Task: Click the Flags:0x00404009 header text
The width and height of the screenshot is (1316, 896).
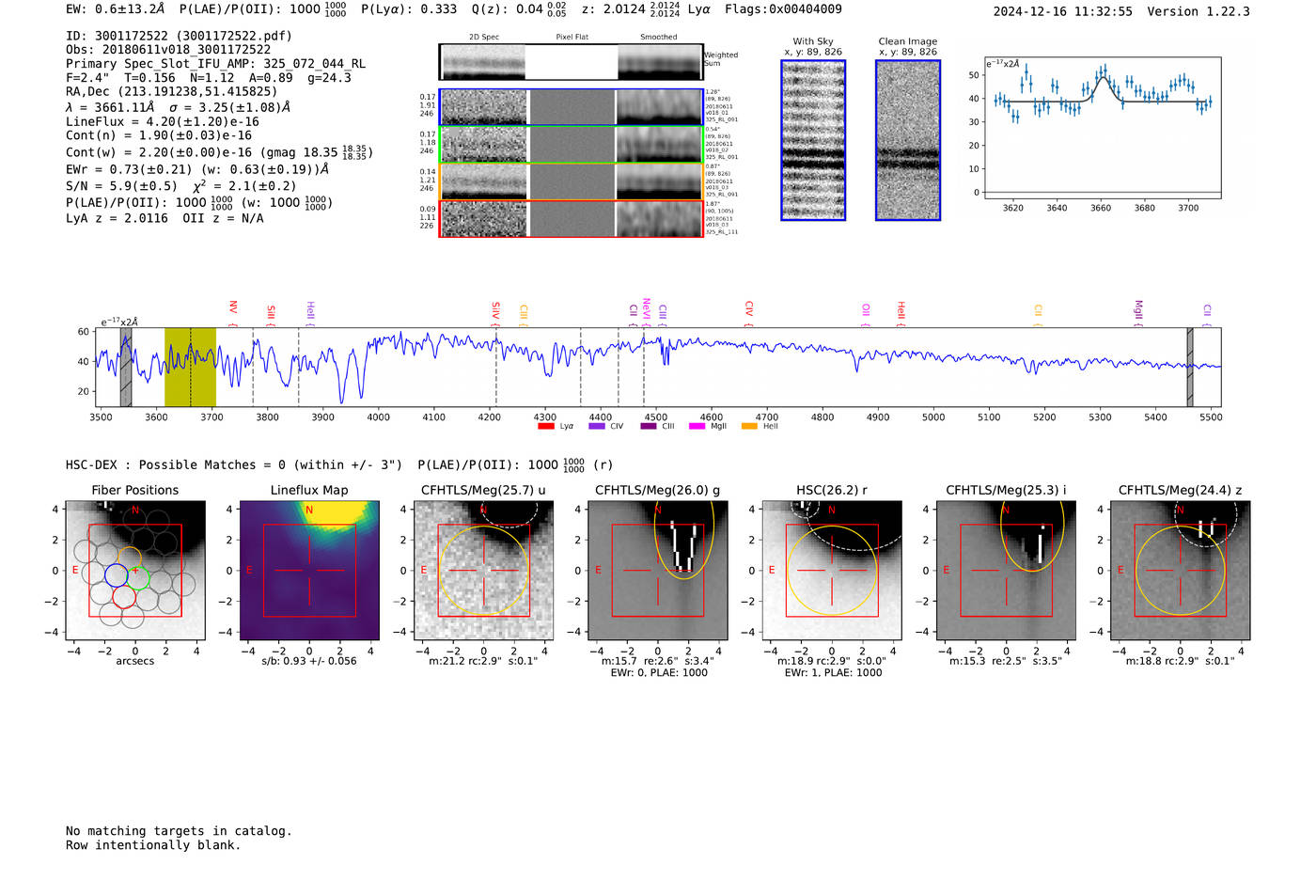Action: pos(783,9)
